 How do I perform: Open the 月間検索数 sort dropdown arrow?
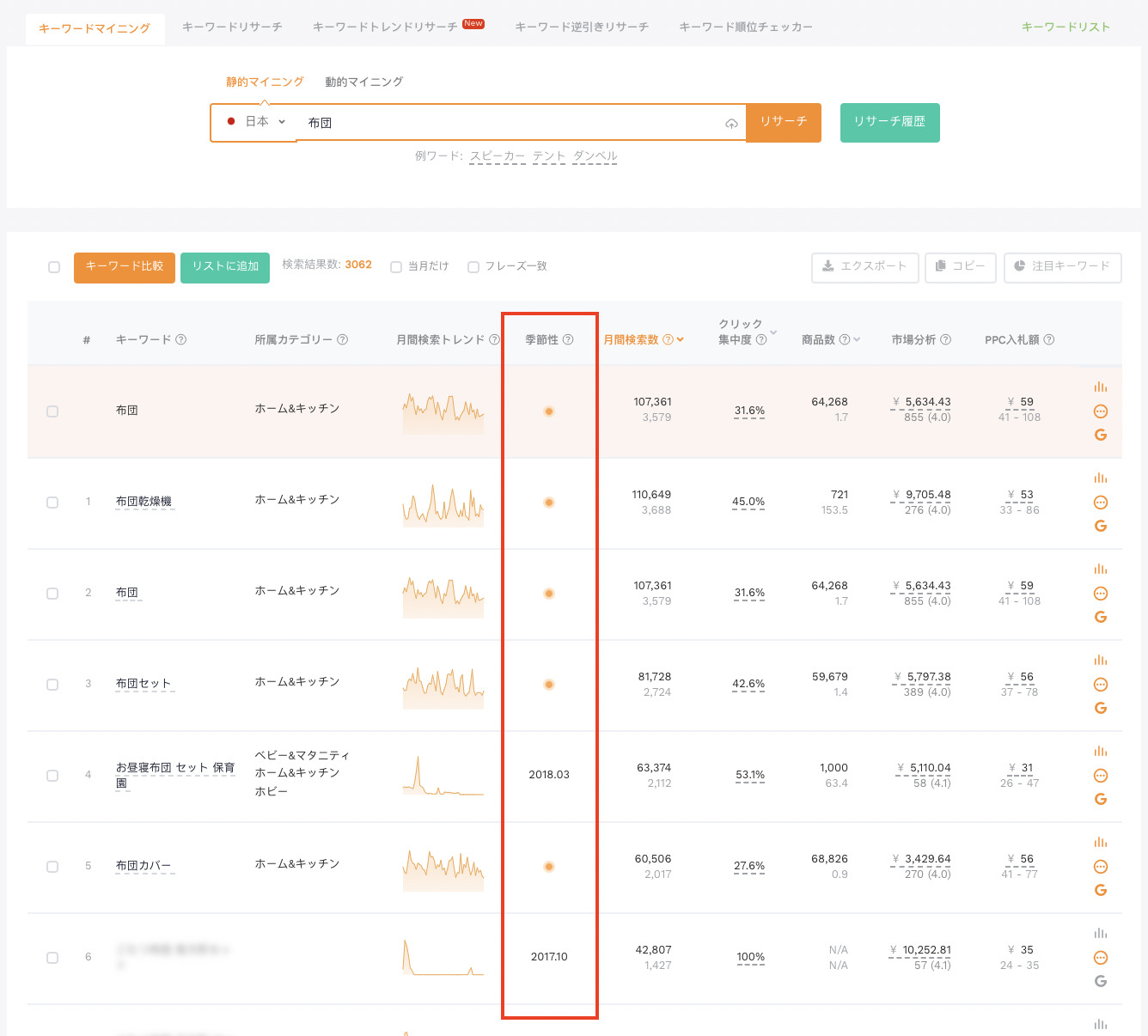681,340
